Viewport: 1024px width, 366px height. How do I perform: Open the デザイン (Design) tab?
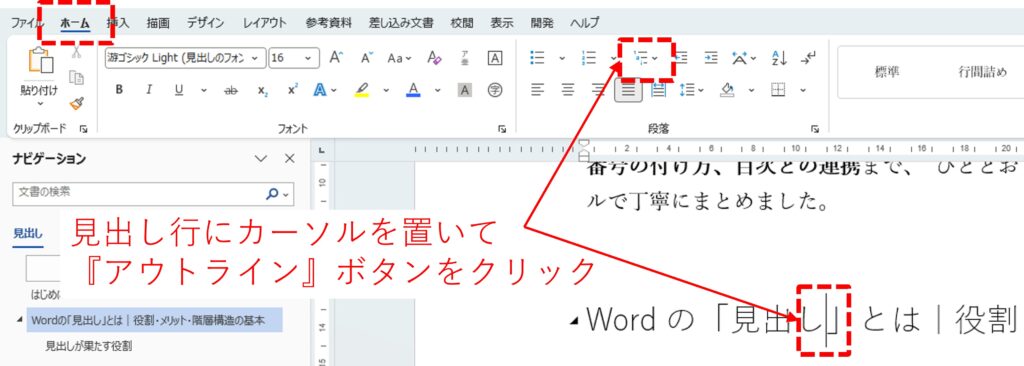(206, 23)
